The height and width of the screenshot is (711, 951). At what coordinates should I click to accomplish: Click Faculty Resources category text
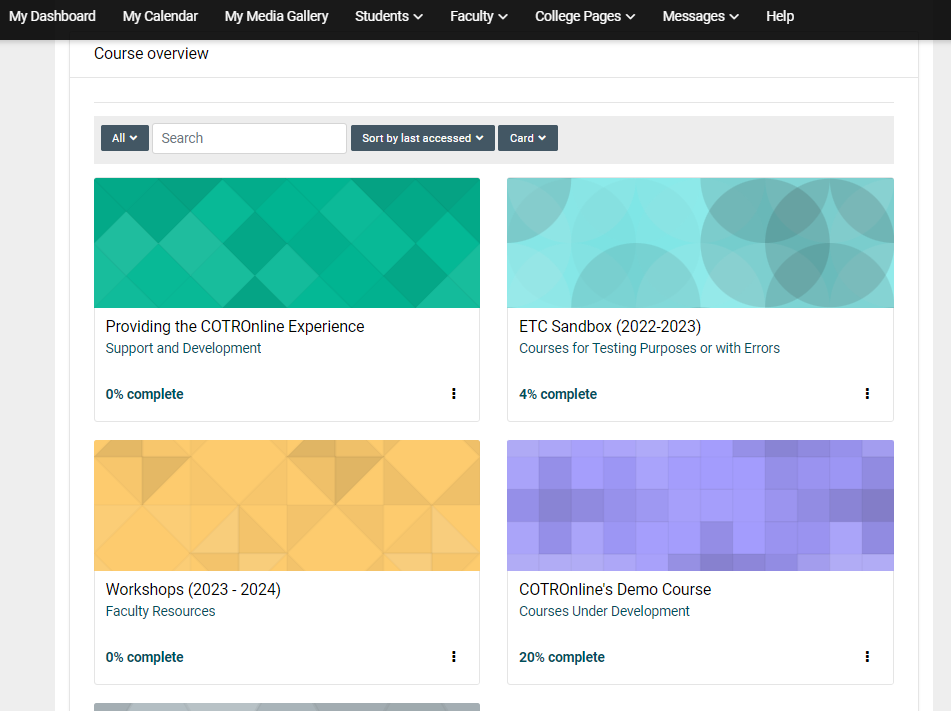160,611
